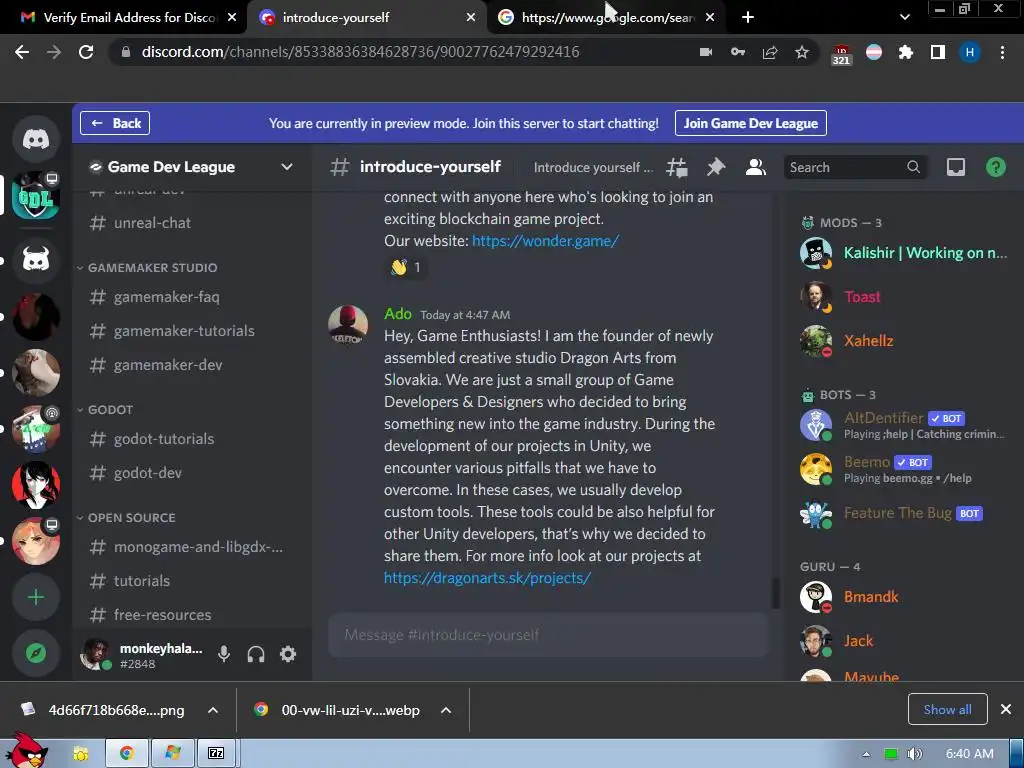Viewport: 1024px width, 768px height.
Task: Mute microphone in user panel
Action: coord(224,654)
